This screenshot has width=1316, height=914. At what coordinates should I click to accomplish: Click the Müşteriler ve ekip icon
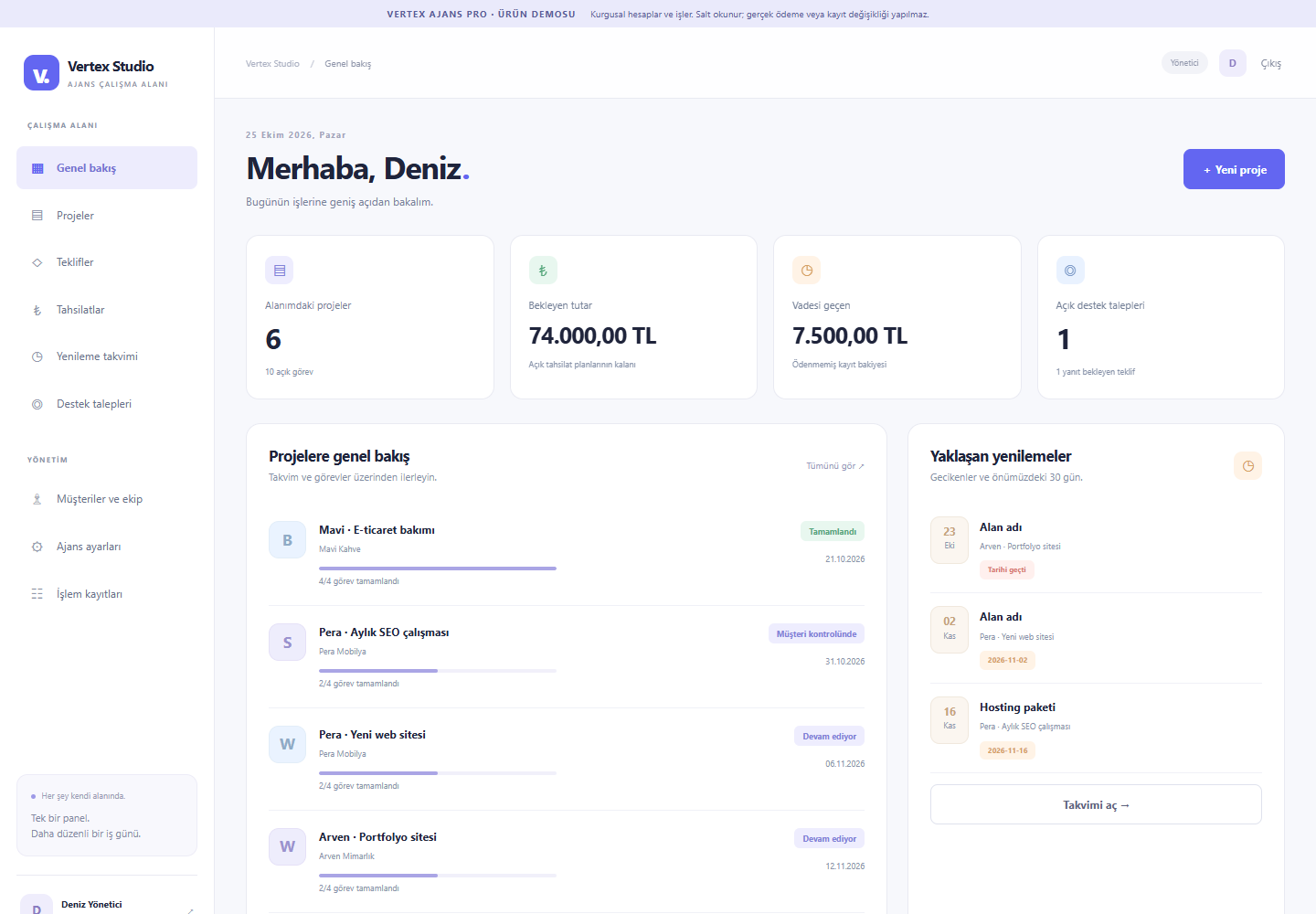(37, 499)
